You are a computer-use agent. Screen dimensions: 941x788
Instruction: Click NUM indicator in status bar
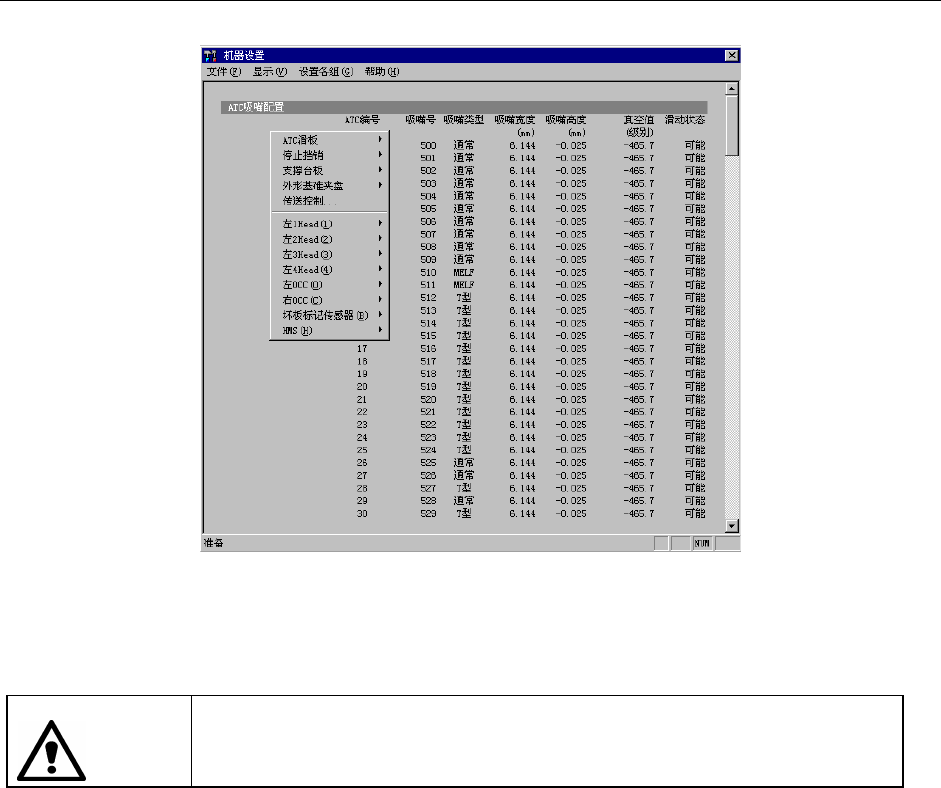point(702,544)
